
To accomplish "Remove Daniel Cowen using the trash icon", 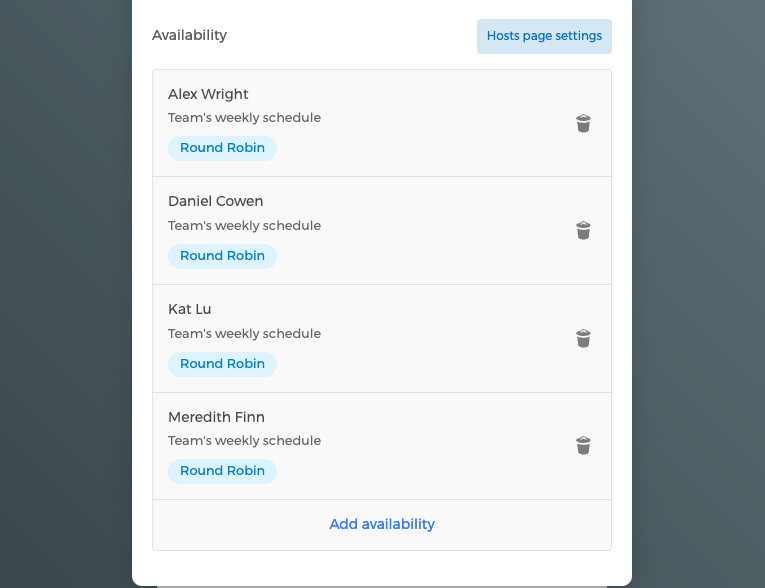I will coord(584,231).
